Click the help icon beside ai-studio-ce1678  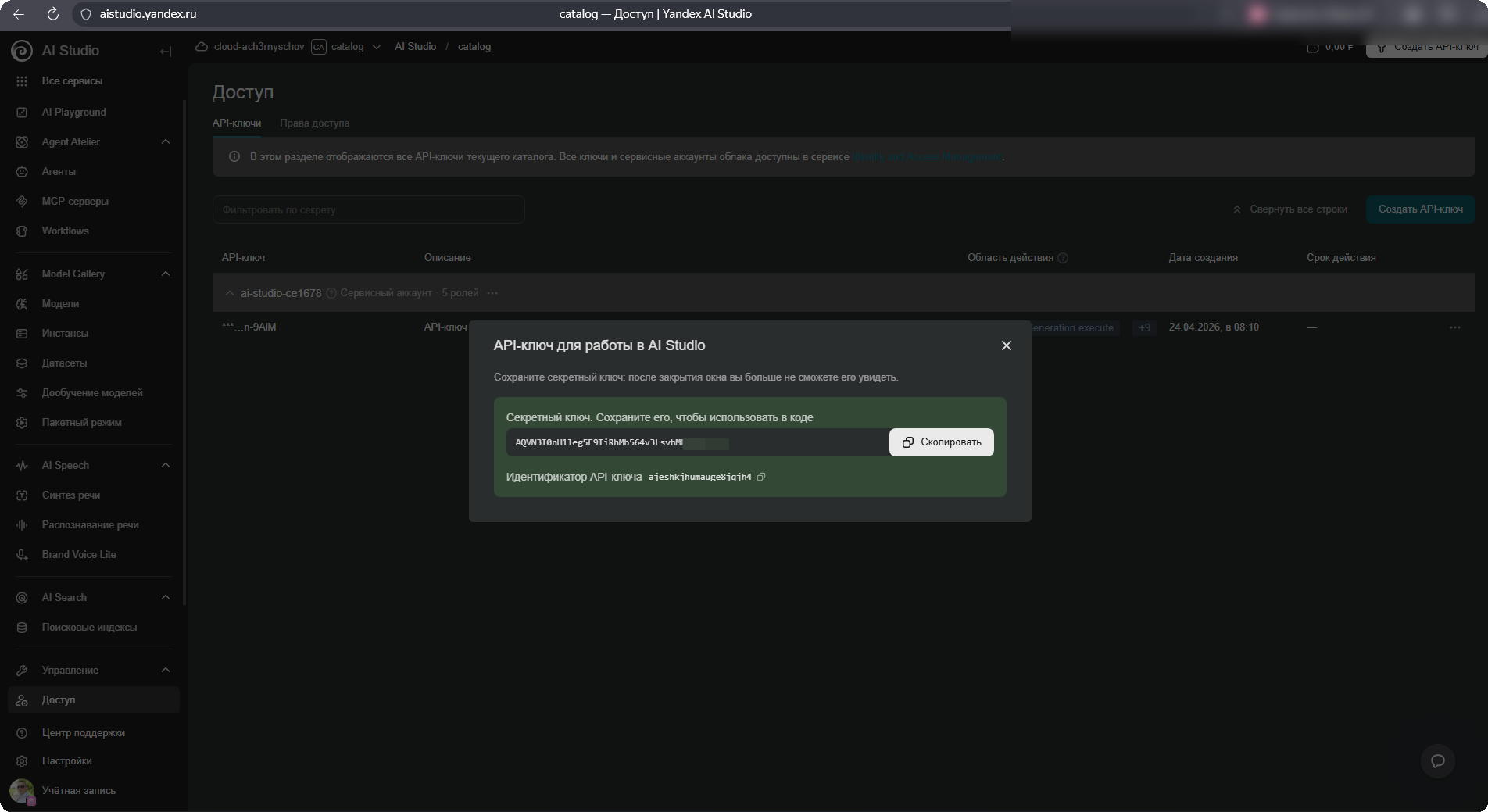331,293
